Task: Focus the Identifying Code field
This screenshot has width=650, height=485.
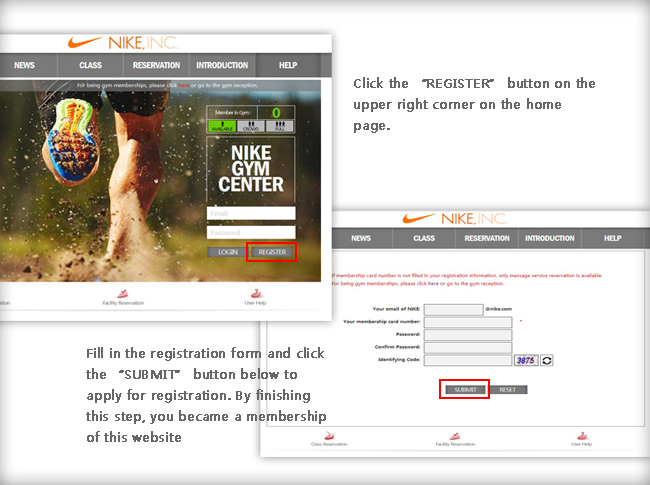Action: pyautogui.click(x=468, y=360)
